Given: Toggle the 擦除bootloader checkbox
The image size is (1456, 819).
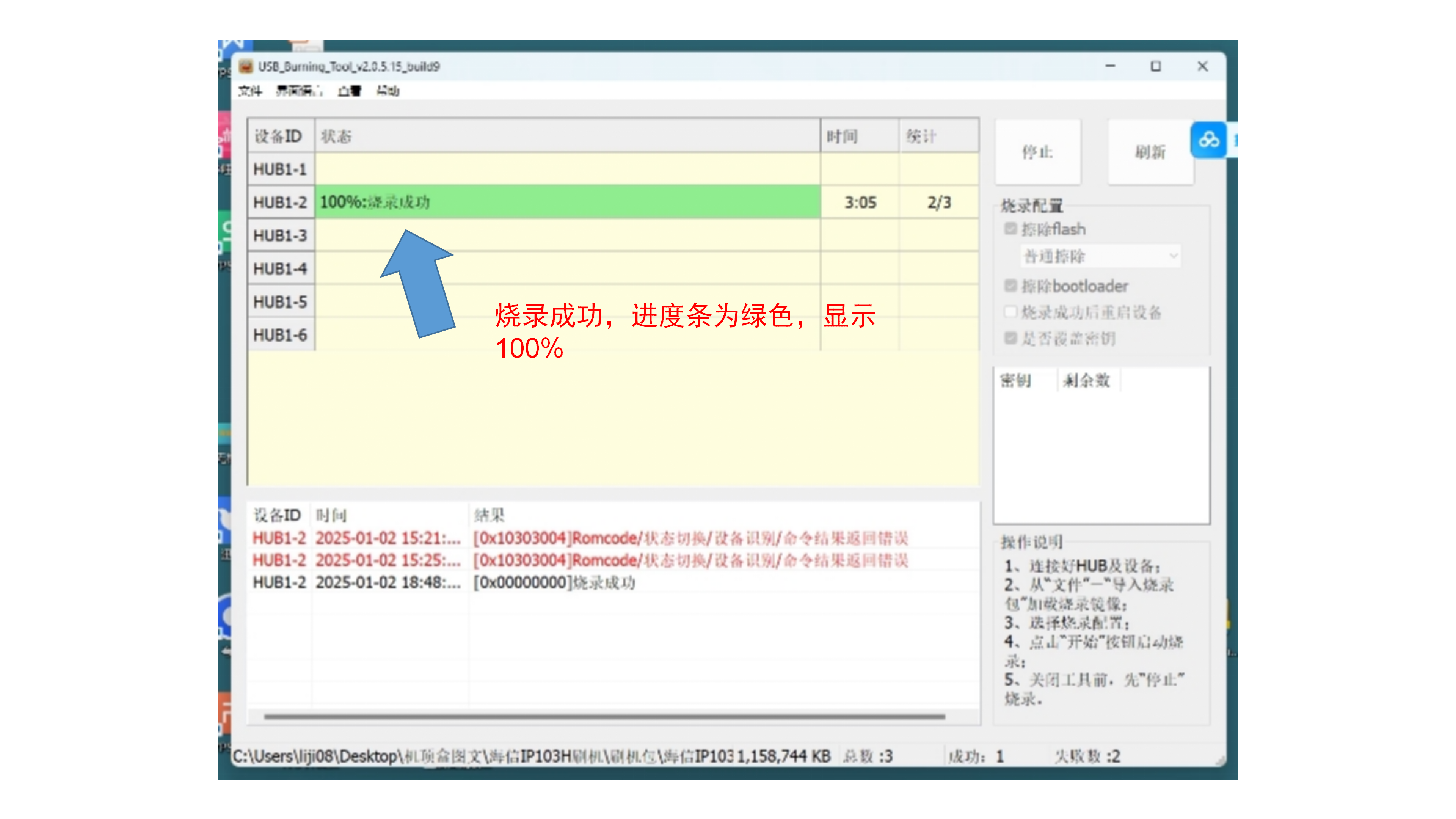Looking at the screenshot, I should coord(1010,286).
